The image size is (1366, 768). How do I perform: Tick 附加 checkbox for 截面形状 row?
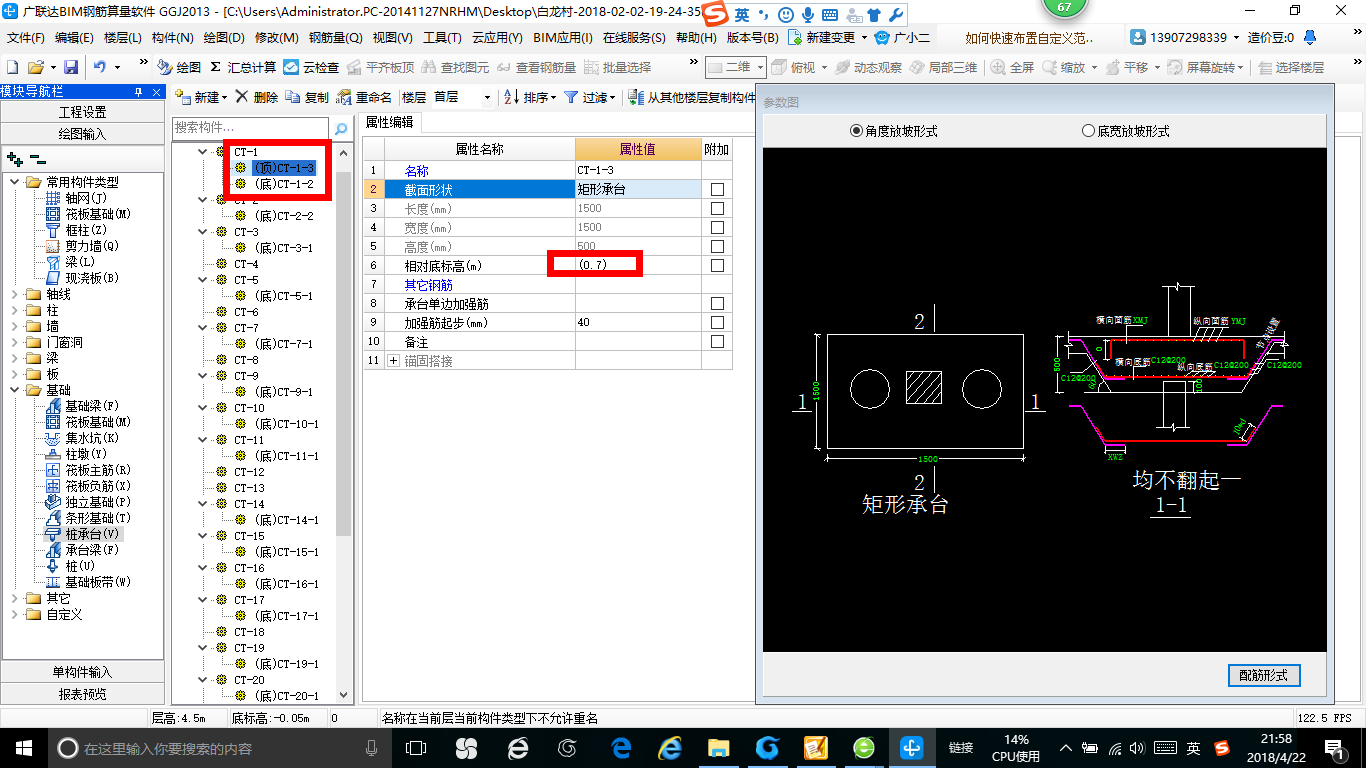coord(717,190)
